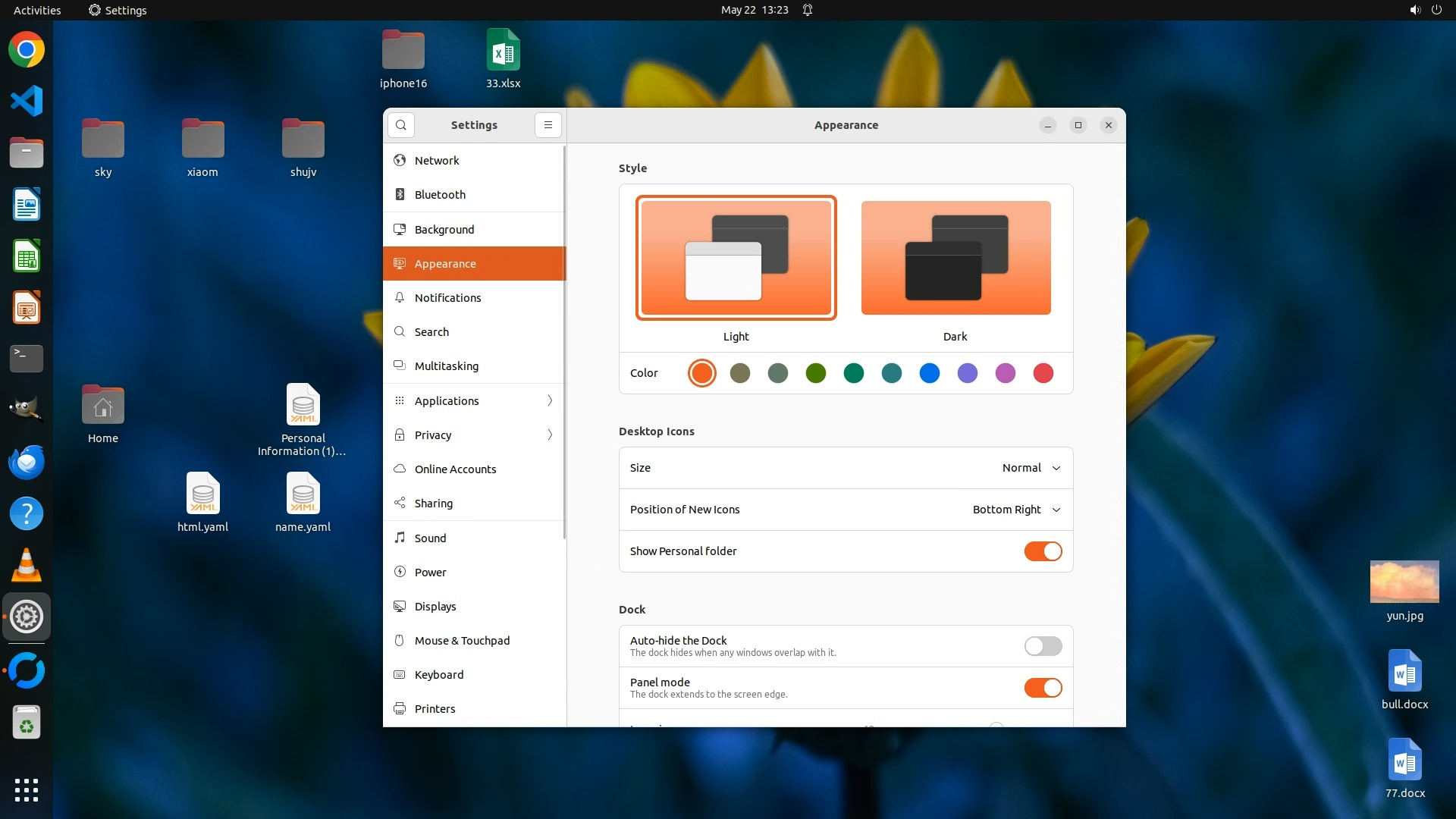Open the Show Applications grid

point(27,789)
